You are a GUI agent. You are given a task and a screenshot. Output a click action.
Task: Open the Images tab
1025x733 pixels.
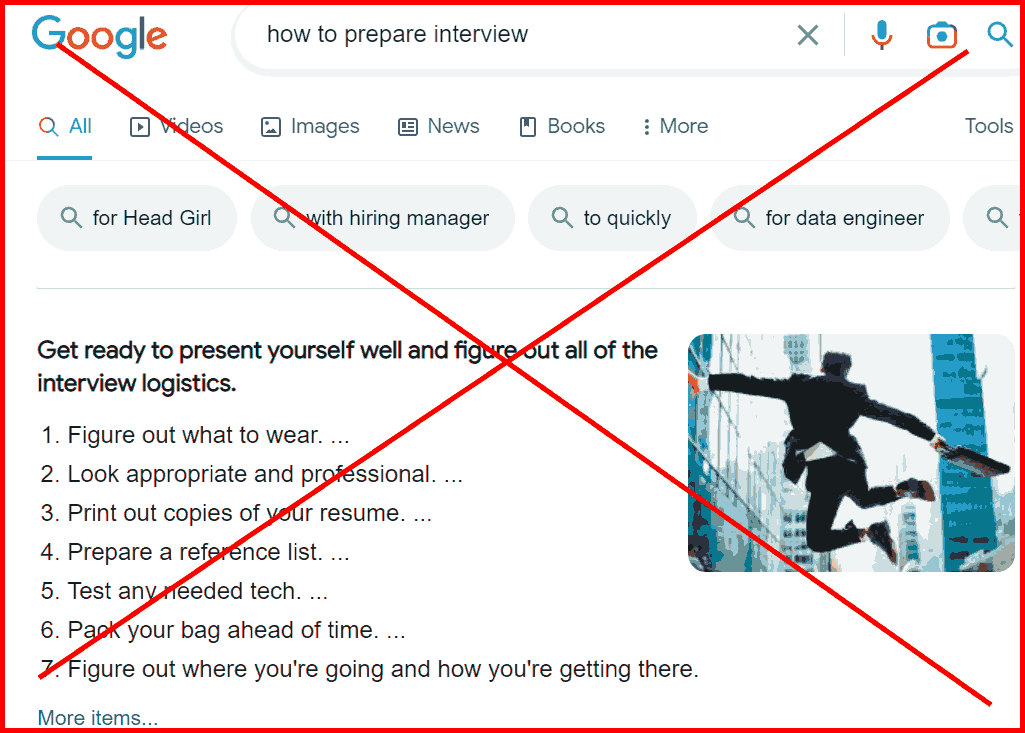[x=310, y=126]
